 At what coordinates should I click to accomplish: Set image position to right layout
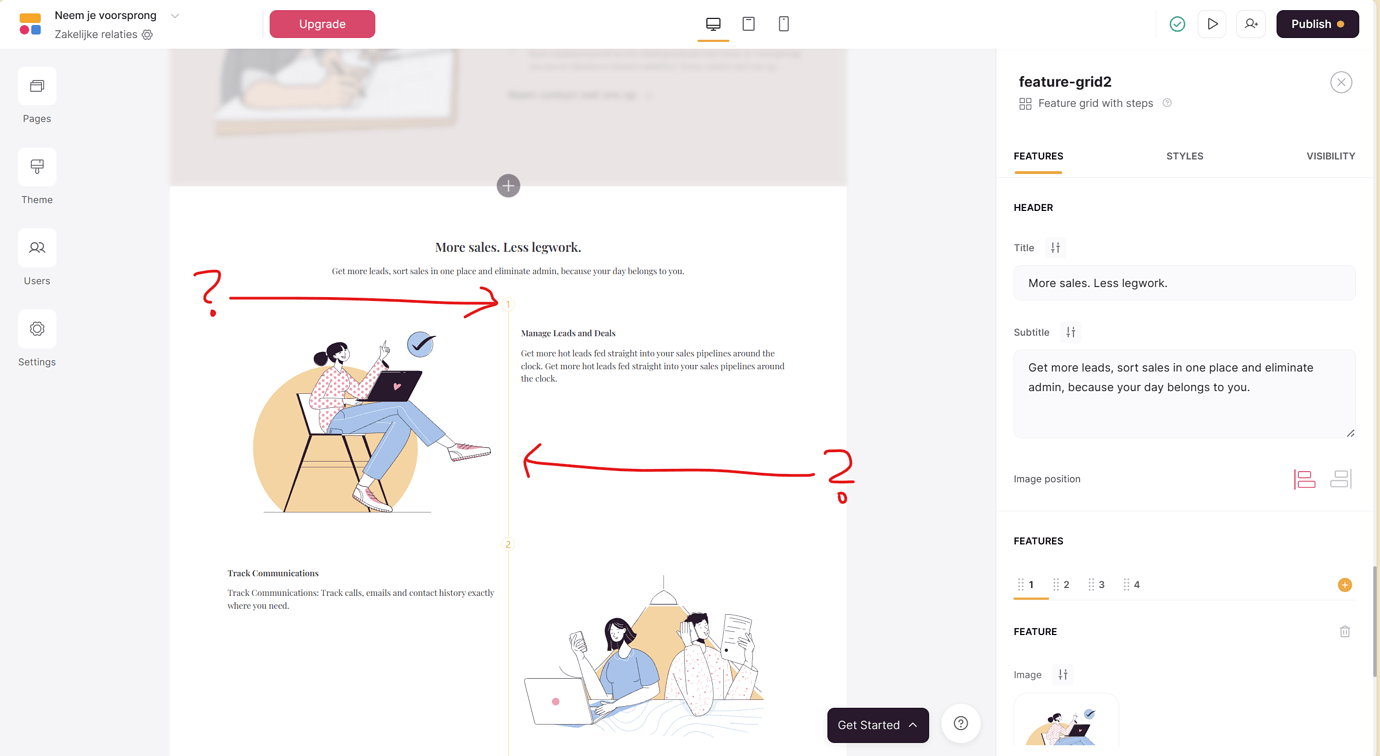(1341, 479)
